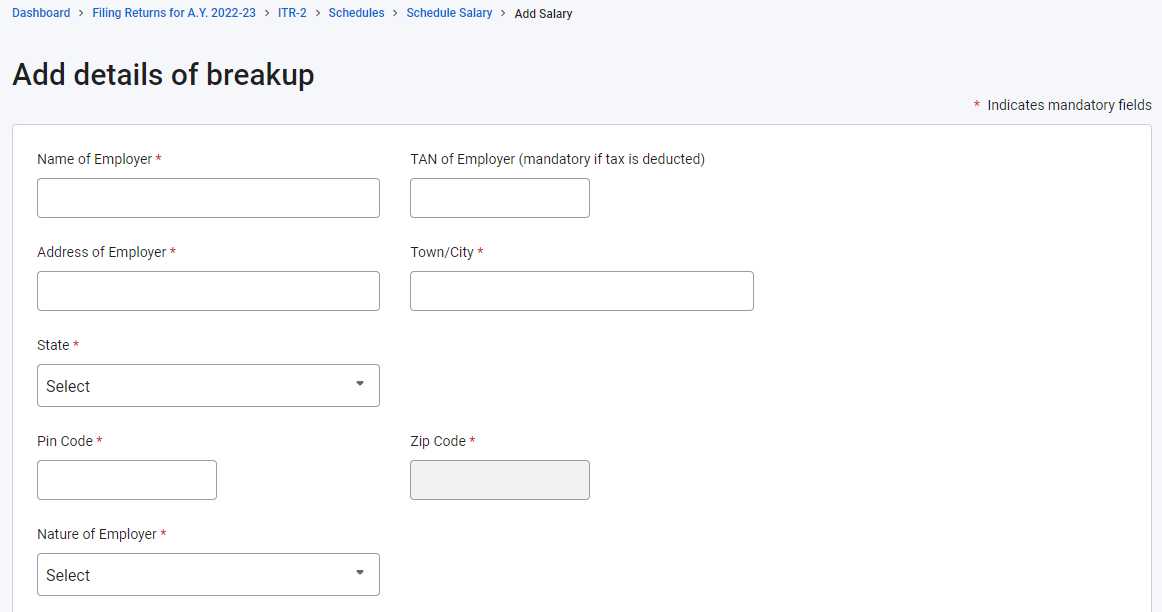Open Filing Returns for A.Y. 2022-23 breadcrumb
This screenshot has height=612, width=1162.
tap(174, 13)
